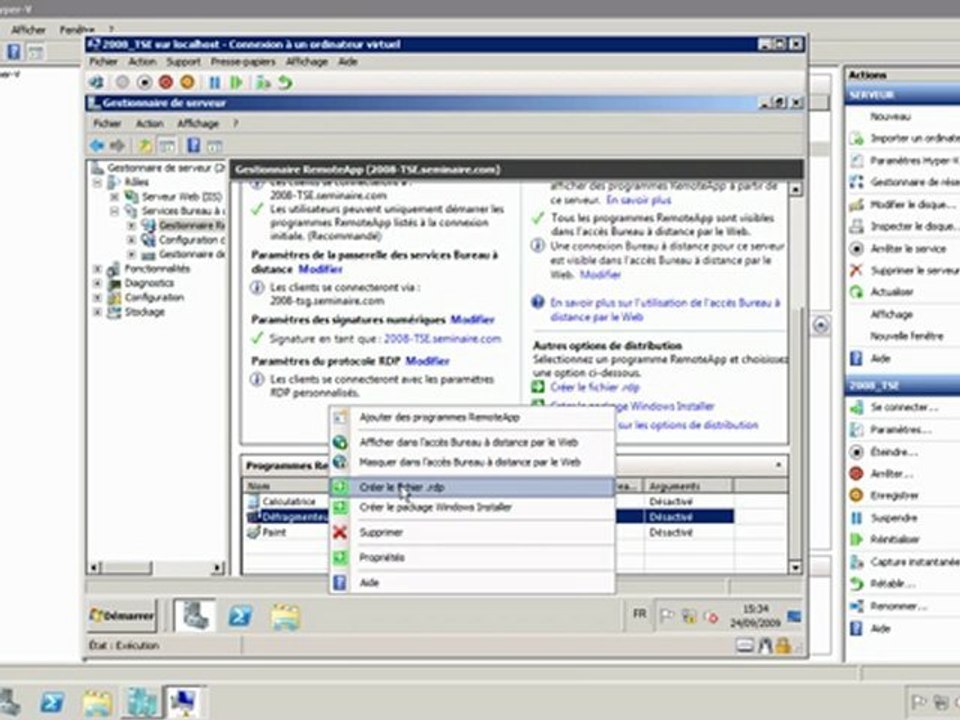The width and height of the screenshot is (960, 720).
Task: Open Affichage menu in Gestionnaire de serveur
Action: (x=198, y=124)
